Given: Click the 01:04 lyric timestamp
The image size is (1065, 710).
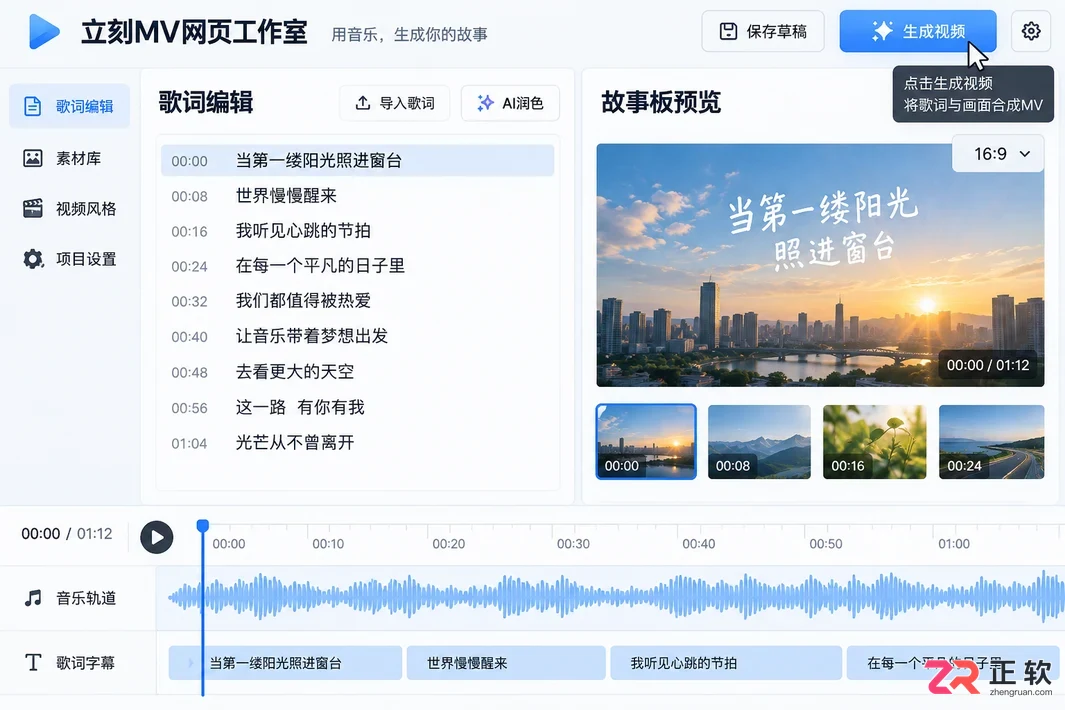Looking at the screenshot, I should pos(189,444).
